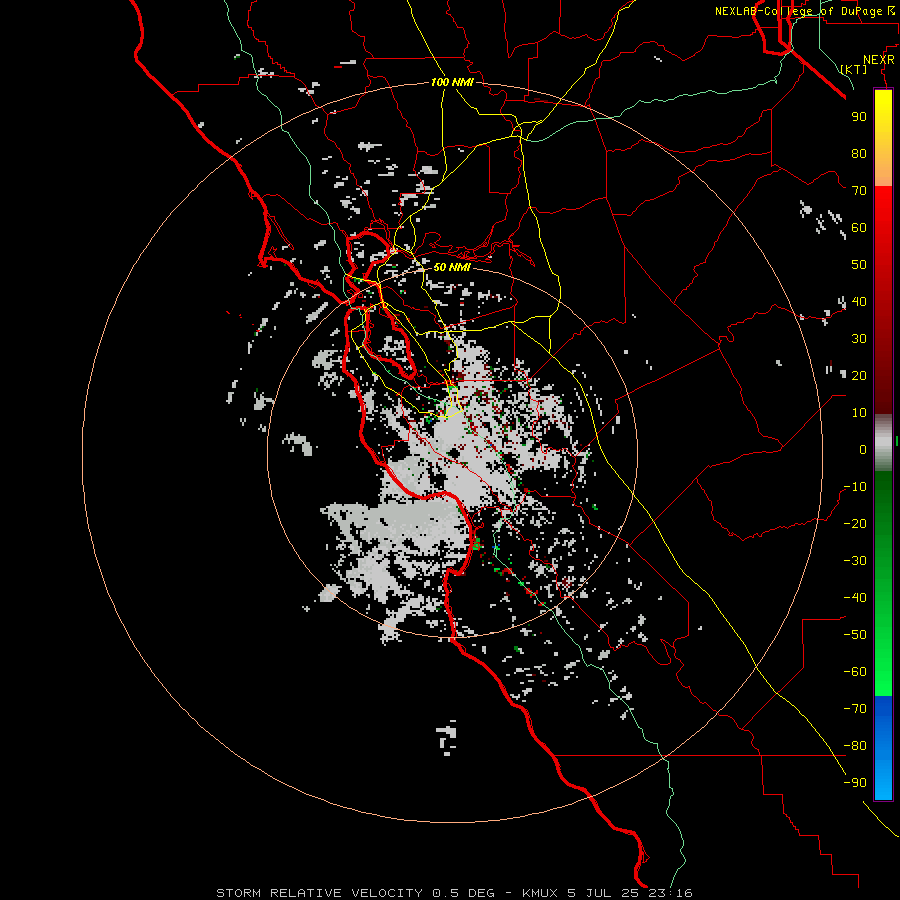Click the -20 value on velocity scale
The image size is (900, 900).
(855, 523)
